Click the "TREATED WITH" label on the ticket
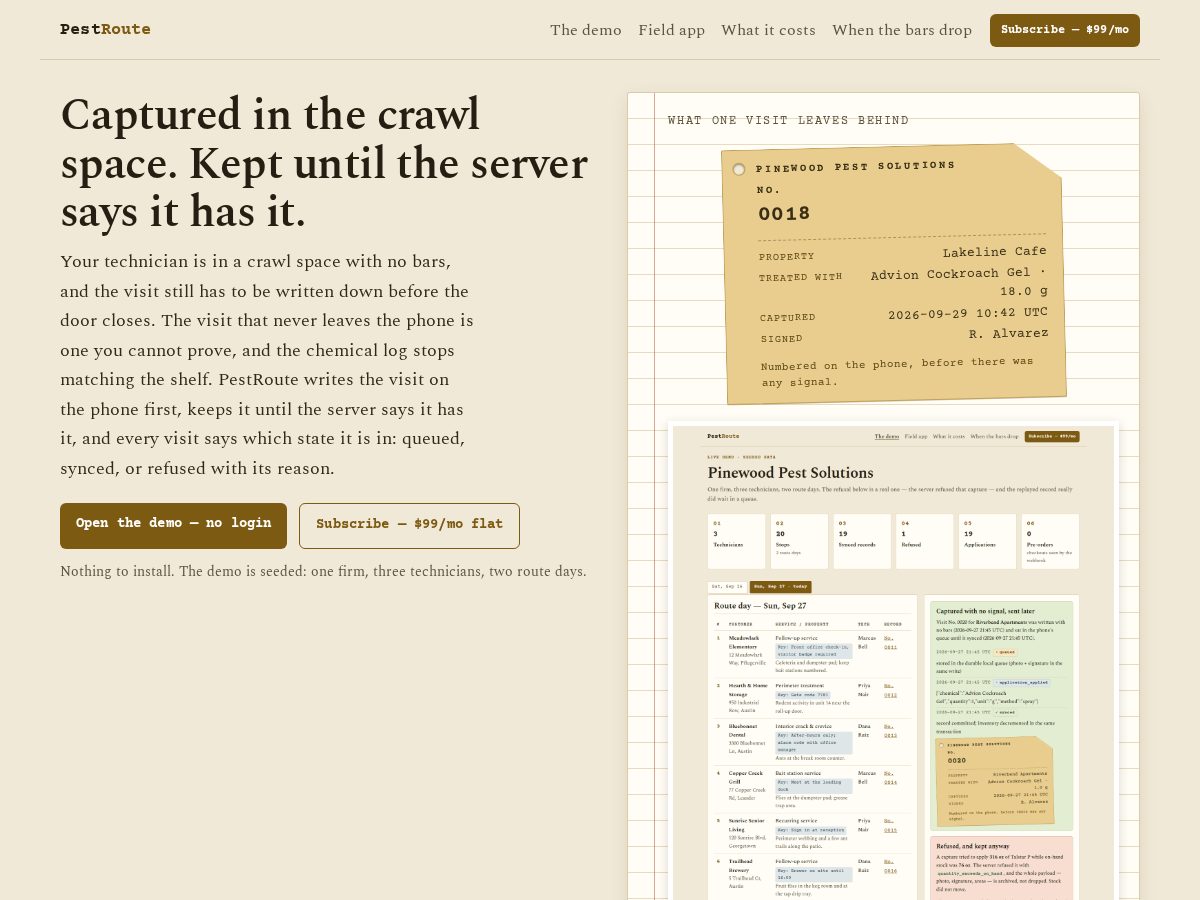The height and width of the screenshot is (900, 1200). 800,278
